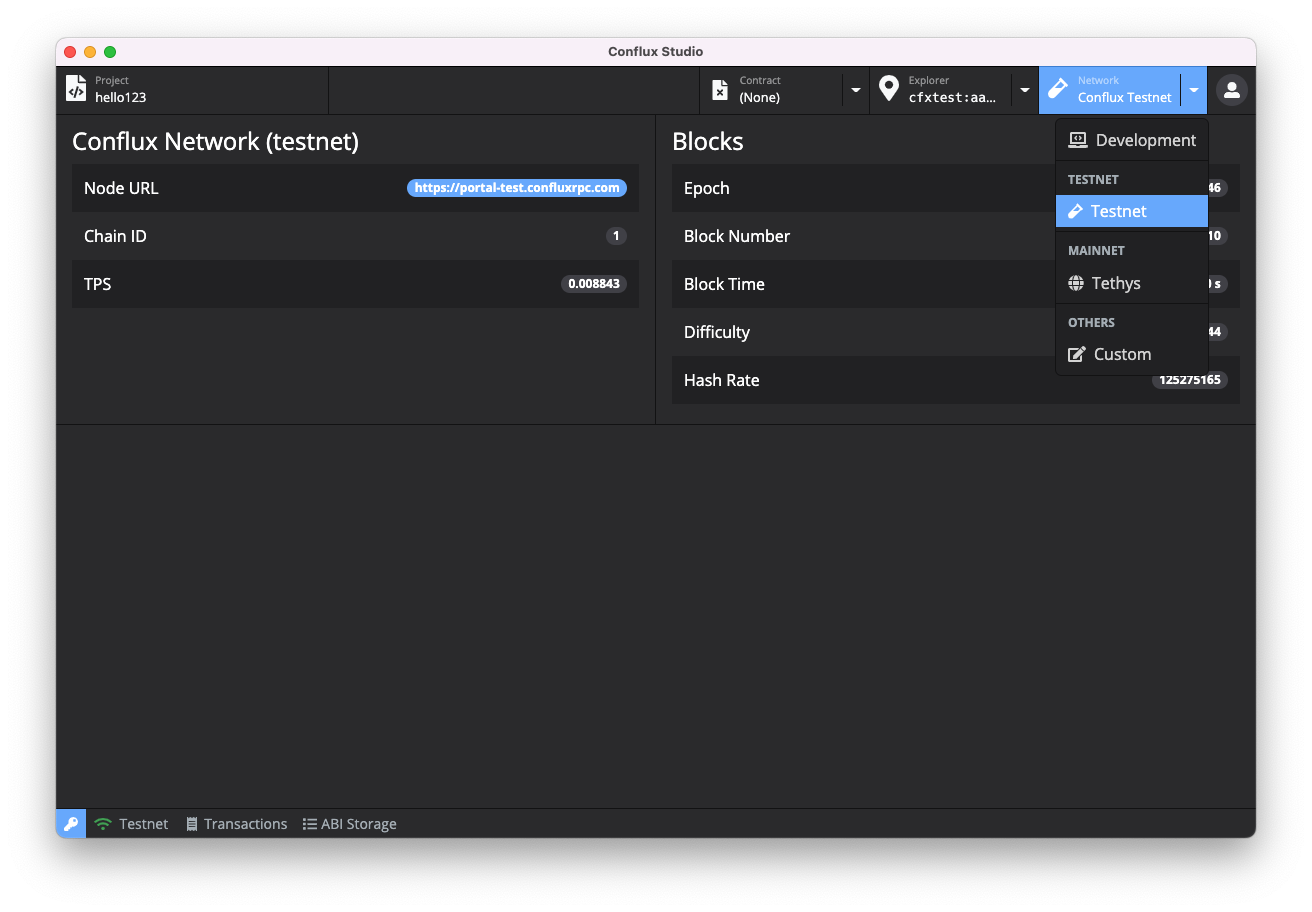Open keypair manager key icon
Viewport: 1312px width, 912px height.
(x=71, y=824)
